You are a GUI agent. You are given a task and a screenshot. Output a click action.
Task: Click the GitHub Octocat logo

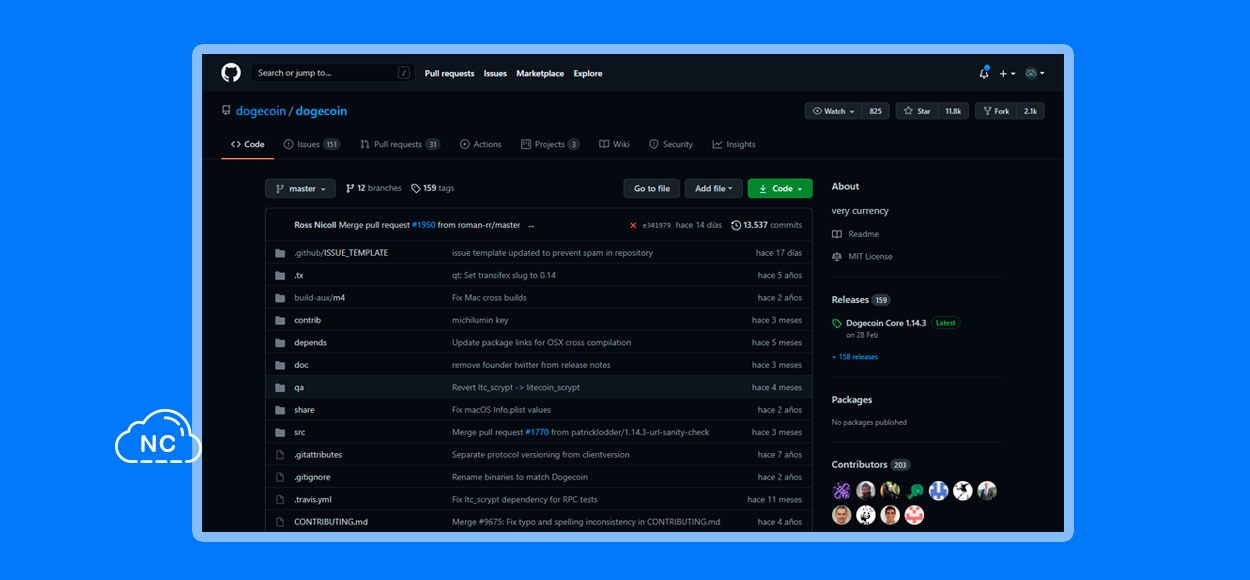tap(231, 73)
